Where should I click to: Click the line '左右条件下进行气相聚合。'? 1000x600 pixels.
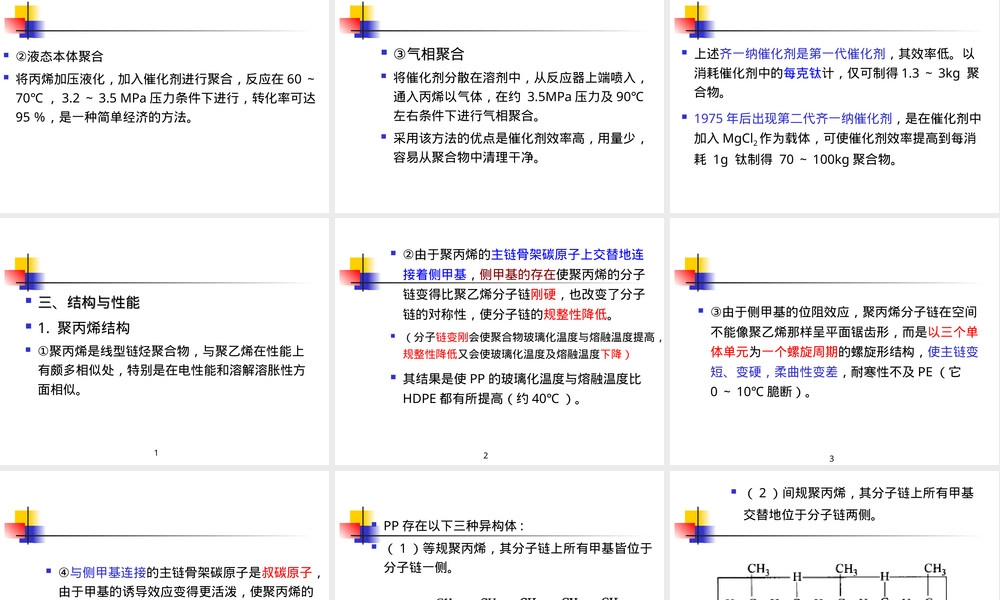[x=467, y=116]
